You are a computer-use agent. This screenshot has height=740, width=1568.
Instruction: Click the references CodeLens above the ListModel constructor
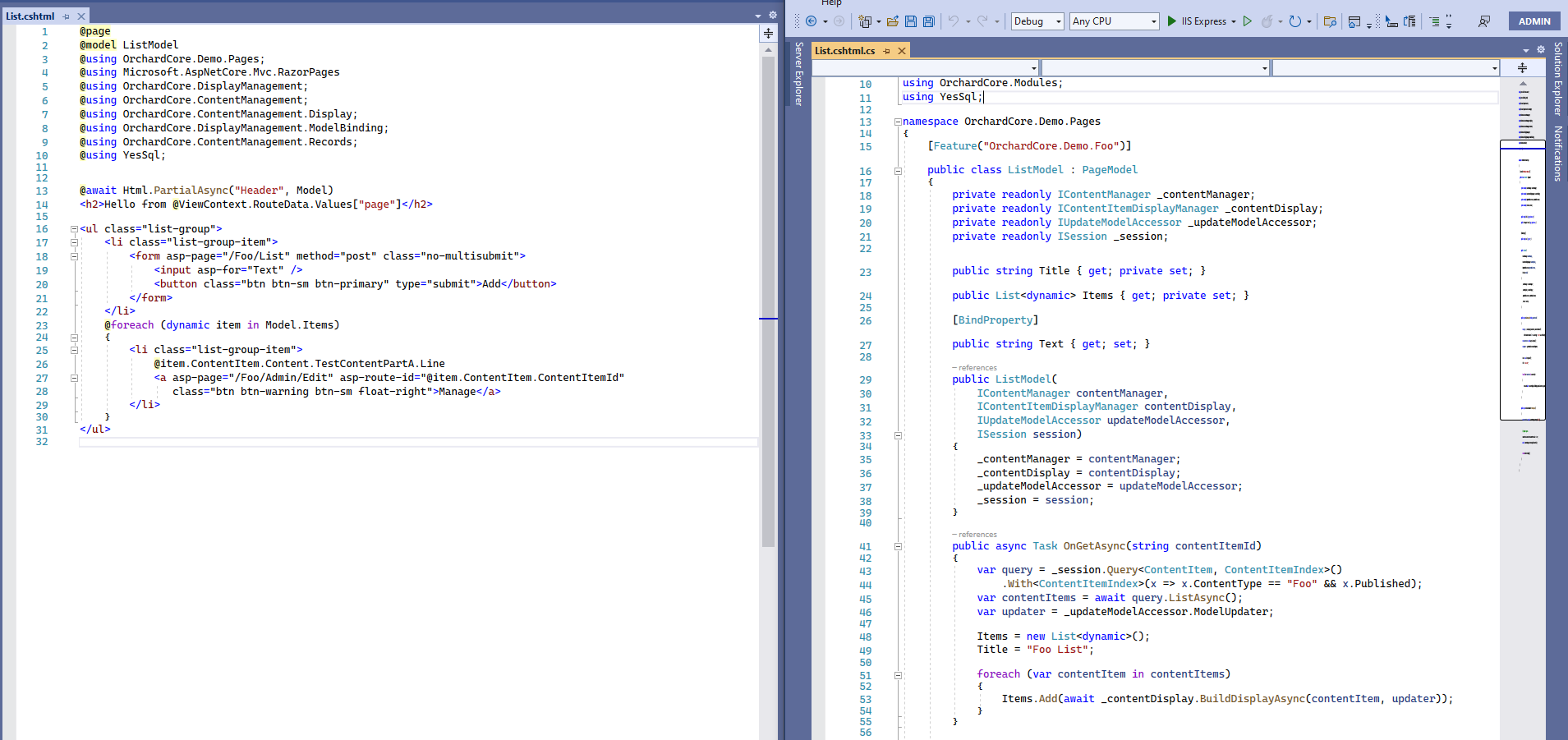tap(974, 368)
